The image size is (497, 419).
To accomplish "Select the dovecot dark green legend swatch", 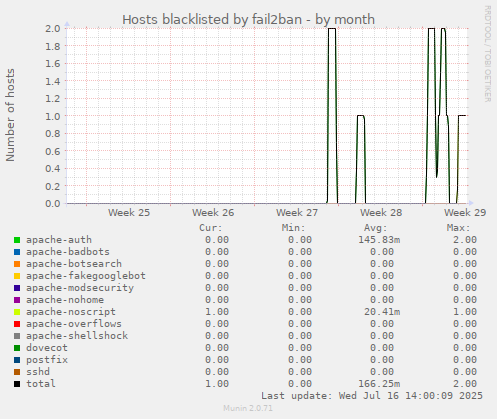I will tap(17, 348).
